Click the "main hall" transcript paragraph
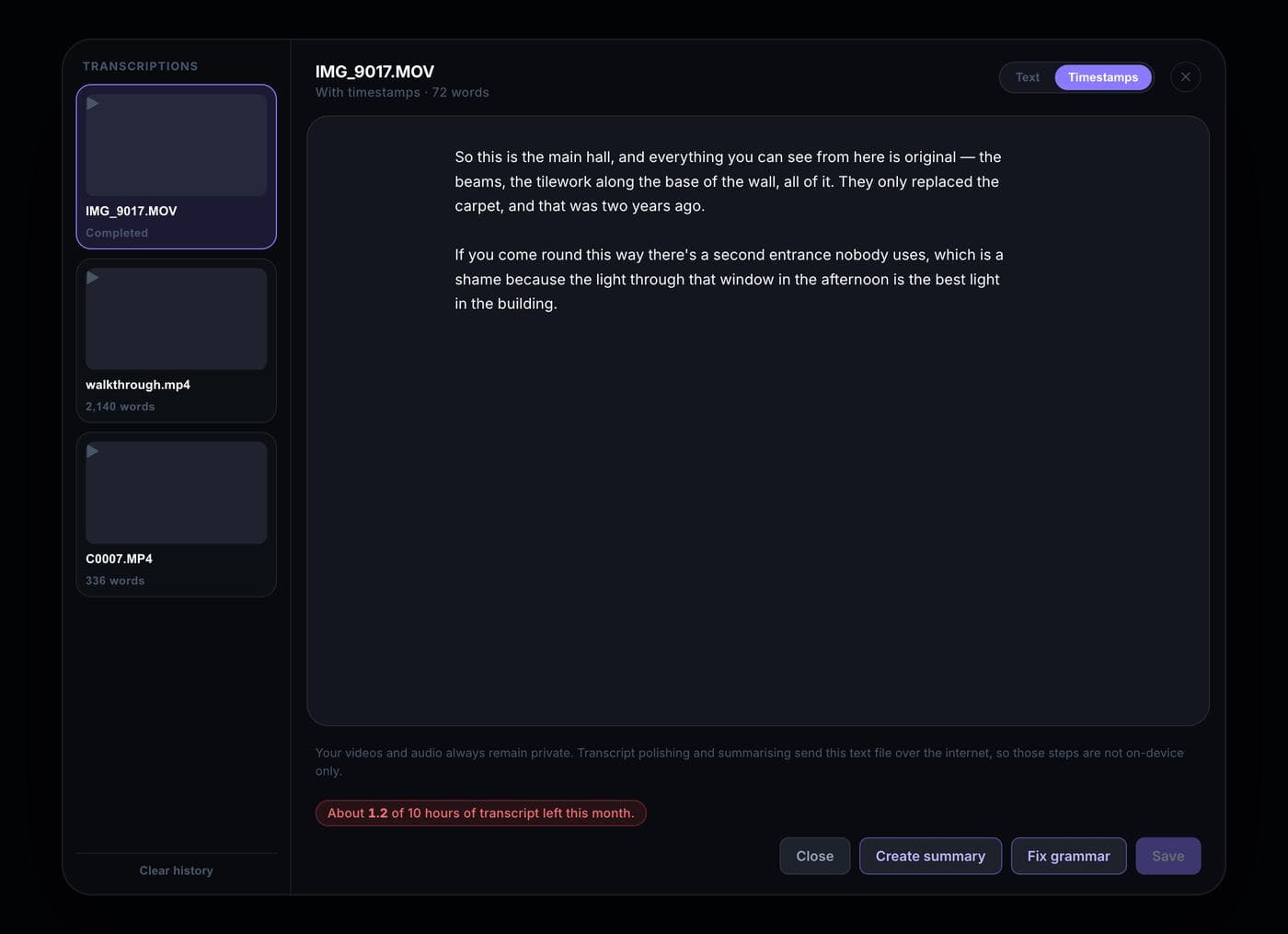This screenshot has width=1288, height=934. (x=728, y=181)
